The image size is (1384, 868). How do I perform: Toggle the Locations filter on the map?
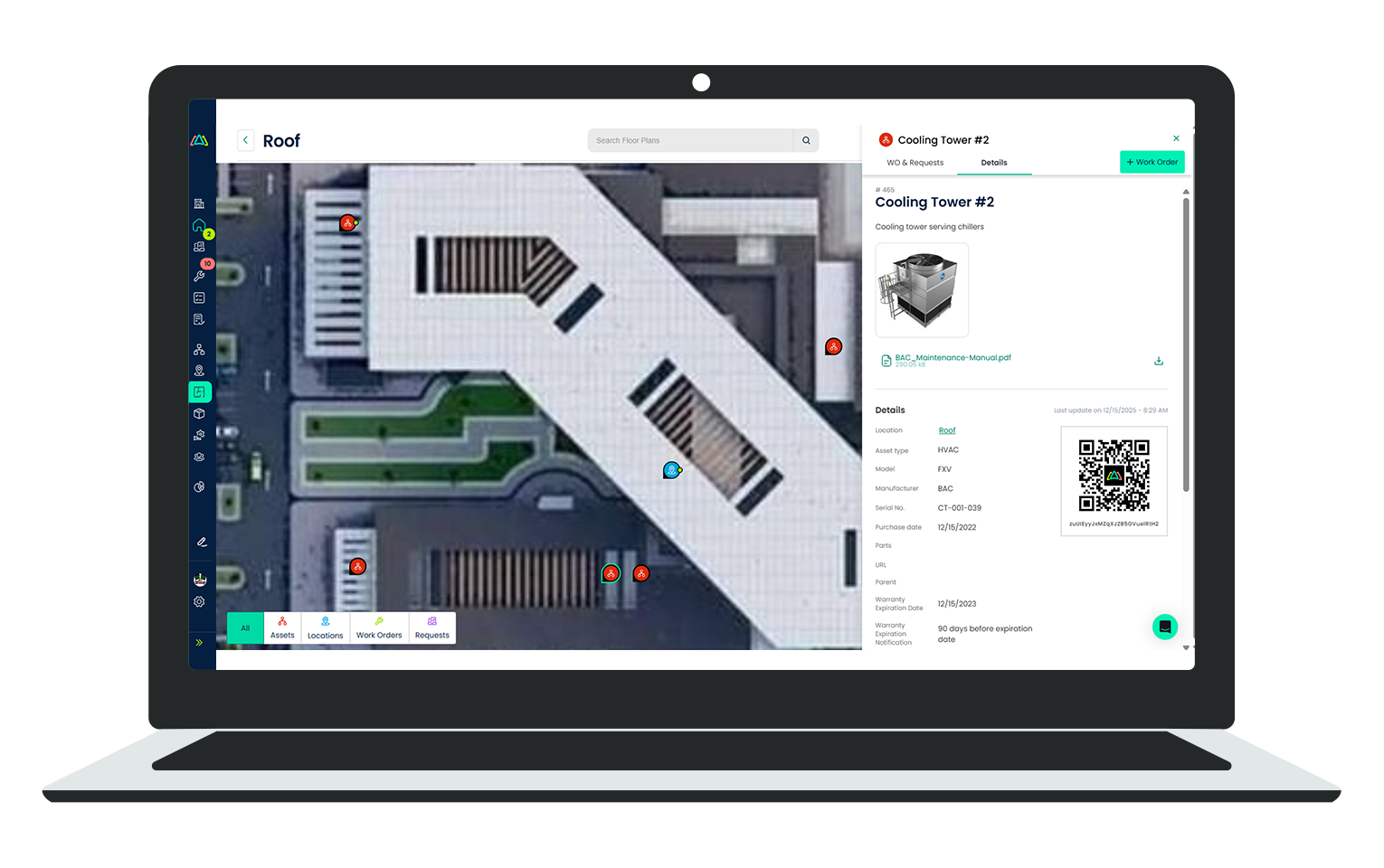point(325,627)
